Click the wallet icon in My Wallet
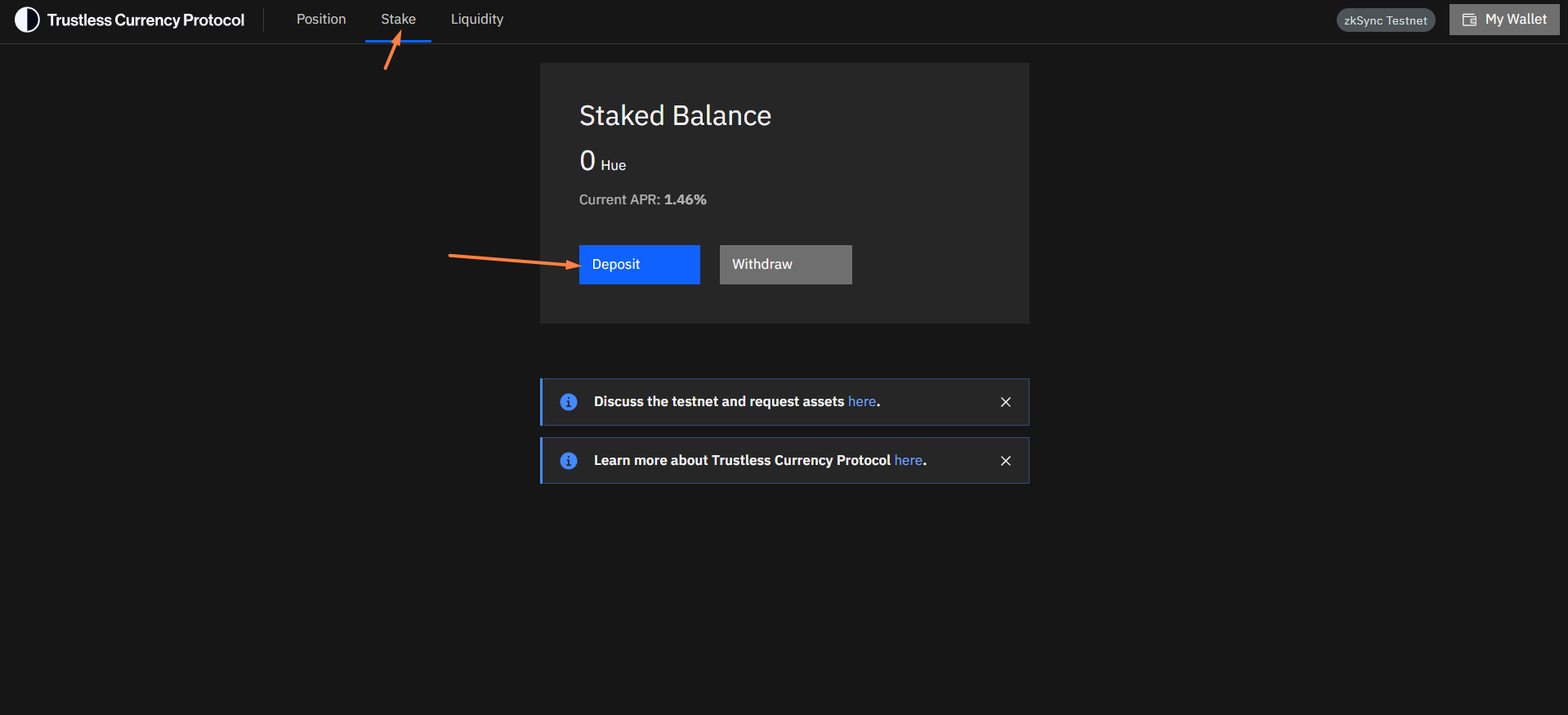1568x715 pixels. tap(1469, 20)
